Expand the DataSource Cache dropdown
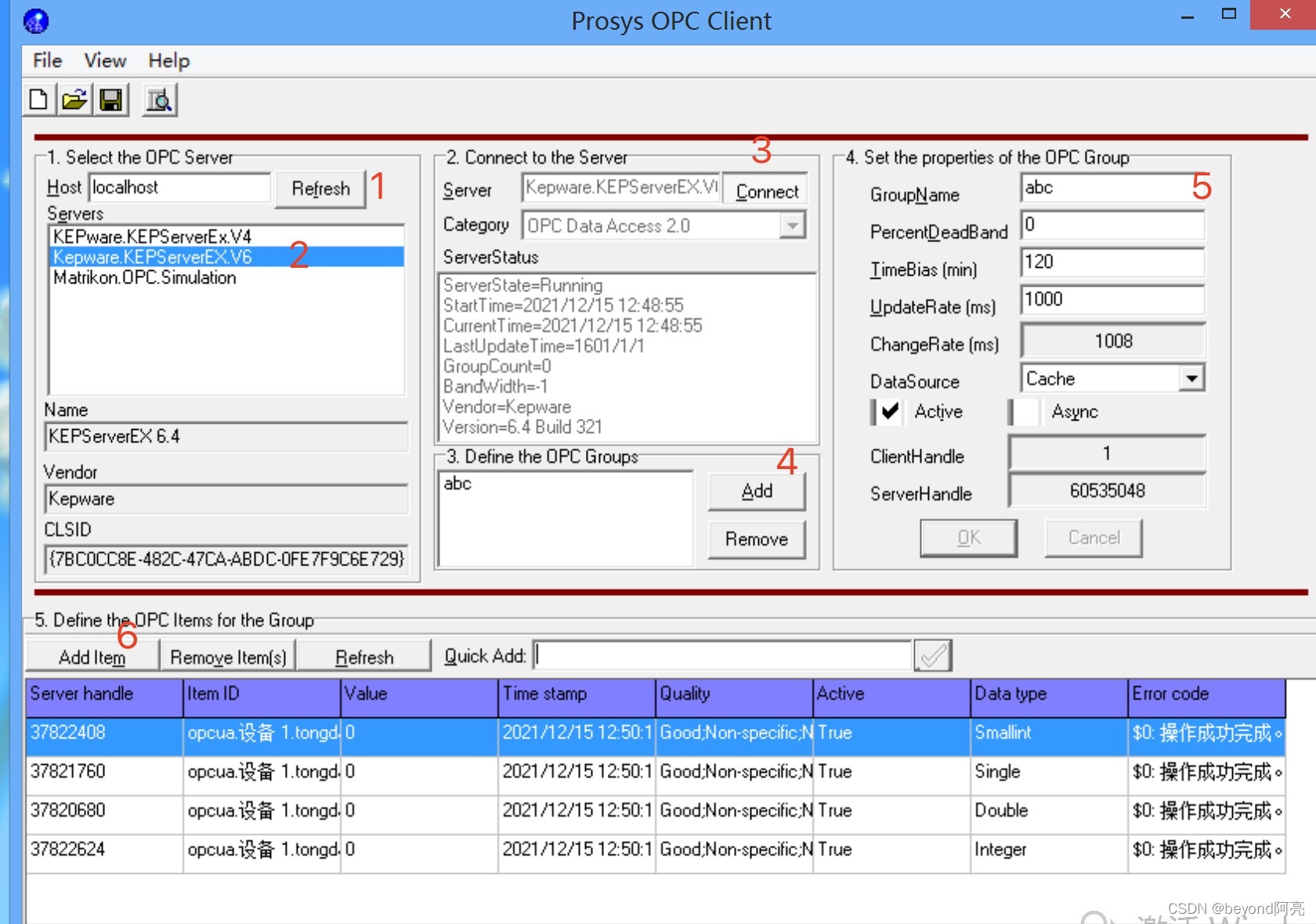The image size is (1316, 924). click(1191, 379)
